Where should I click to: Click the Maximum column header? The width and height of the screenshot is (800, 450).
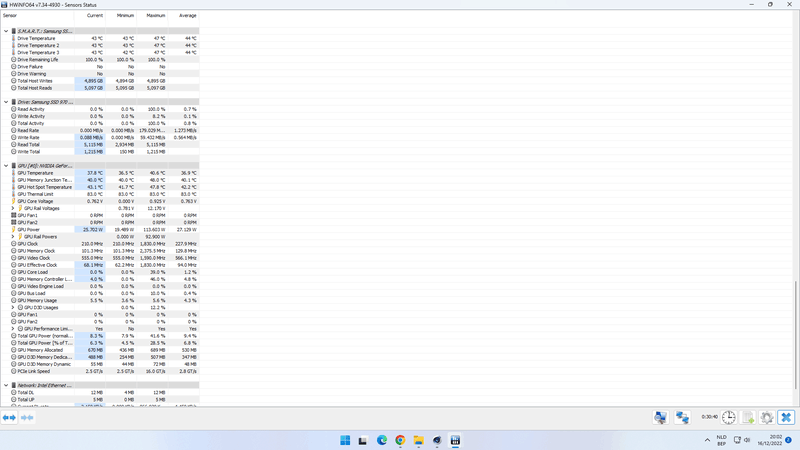pos(152,15)
